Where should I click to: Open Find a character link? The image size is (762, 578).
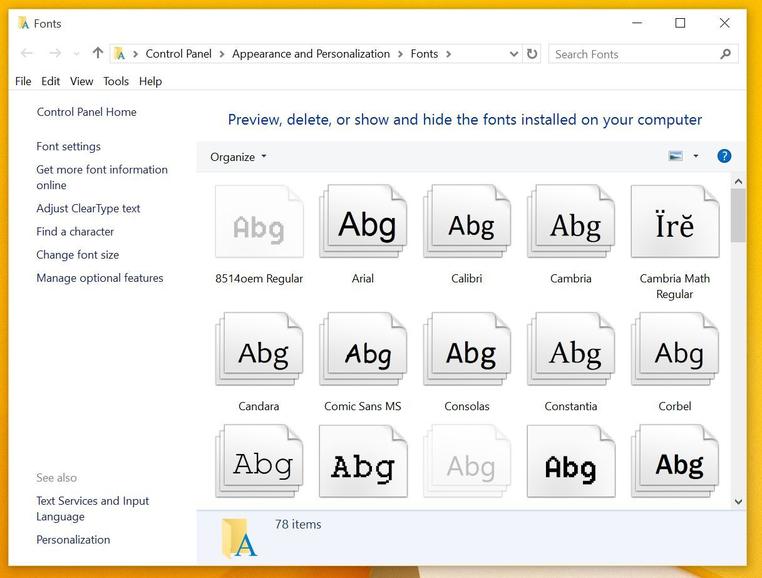coord(75,231)
